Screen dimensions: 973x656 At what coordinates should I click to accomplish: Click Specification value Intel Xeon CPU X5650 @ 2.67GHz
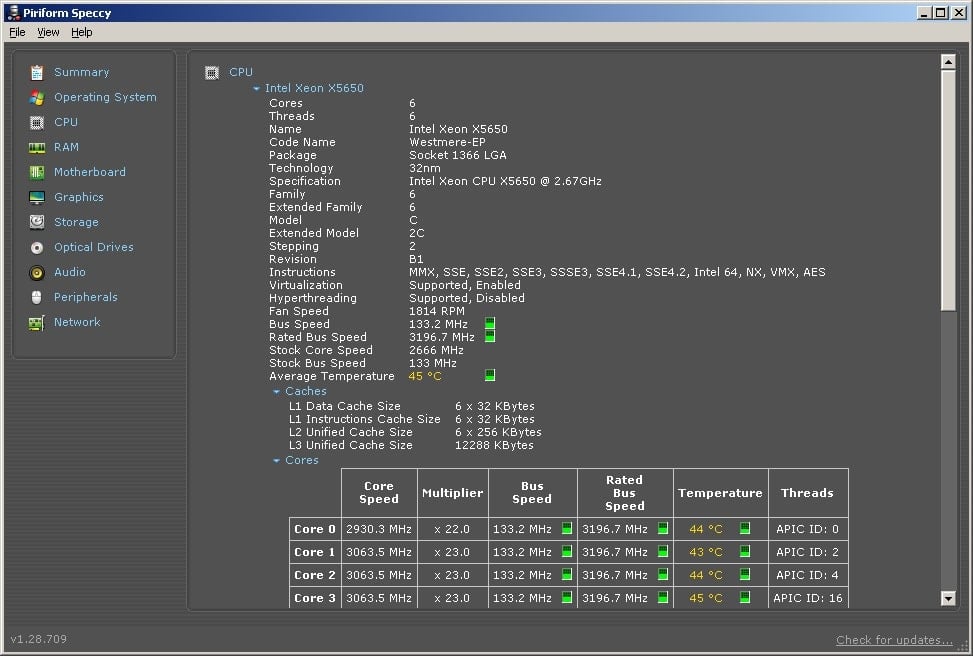click(505, 181)
